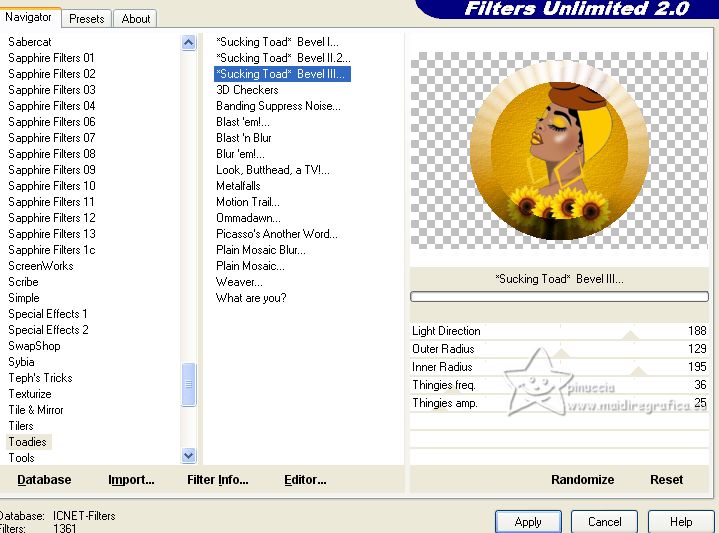Viewport: 719px width, 533px height.
Task: Click the Thingies amp. slider
Action: pos(559,403)
